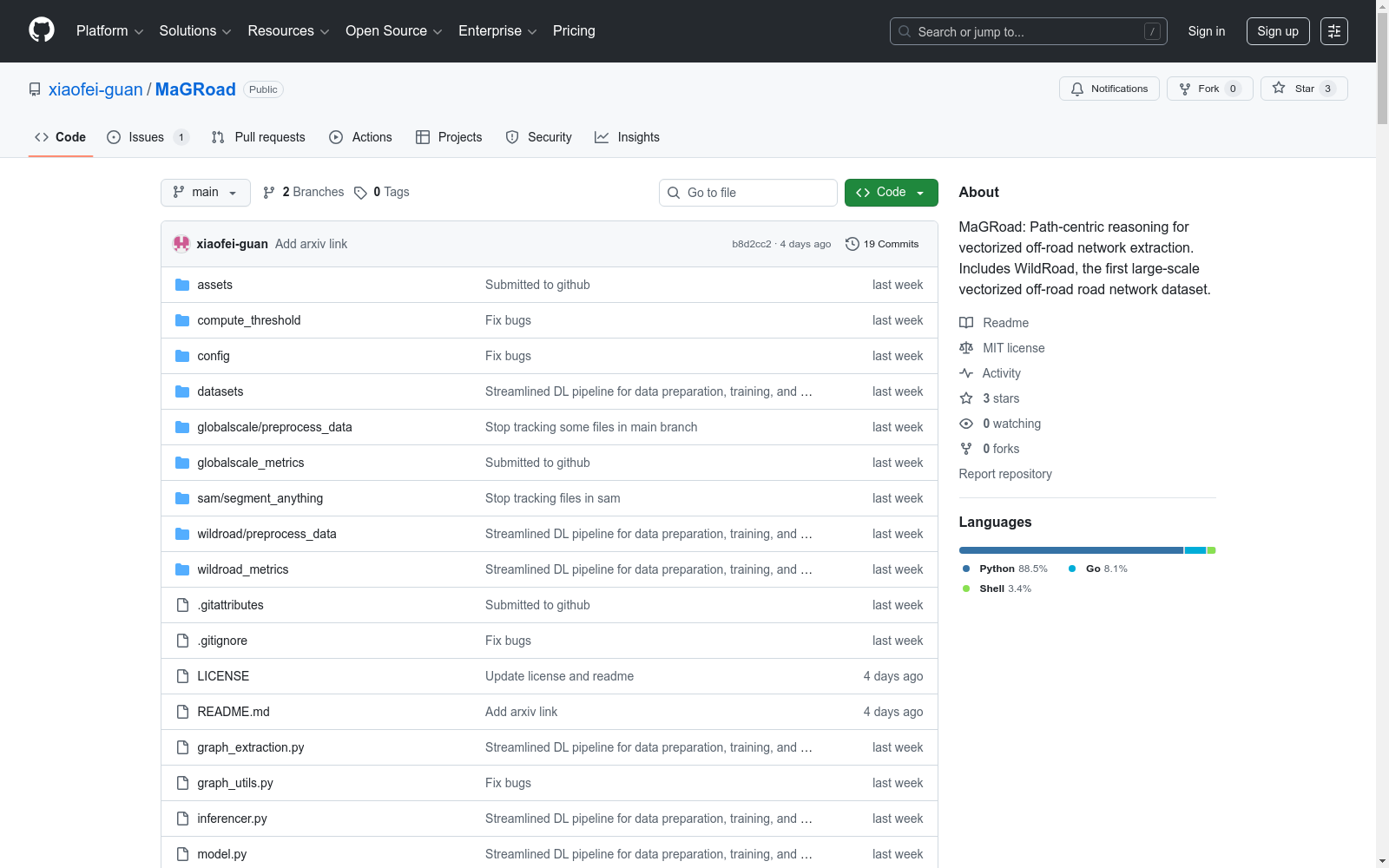Focus the Search or jump to field
This screenshot has height=868, width=1389.
tap(1029, 31)
